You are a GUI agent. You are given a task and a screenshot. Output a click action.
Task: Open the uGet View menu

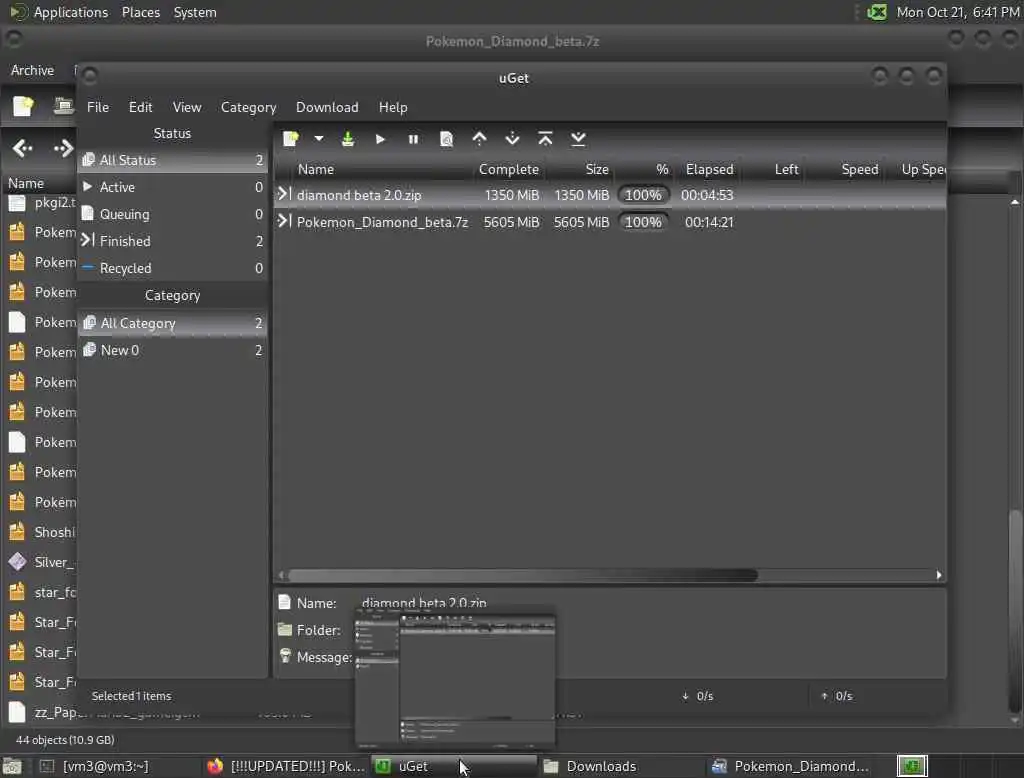pos(187,107)
